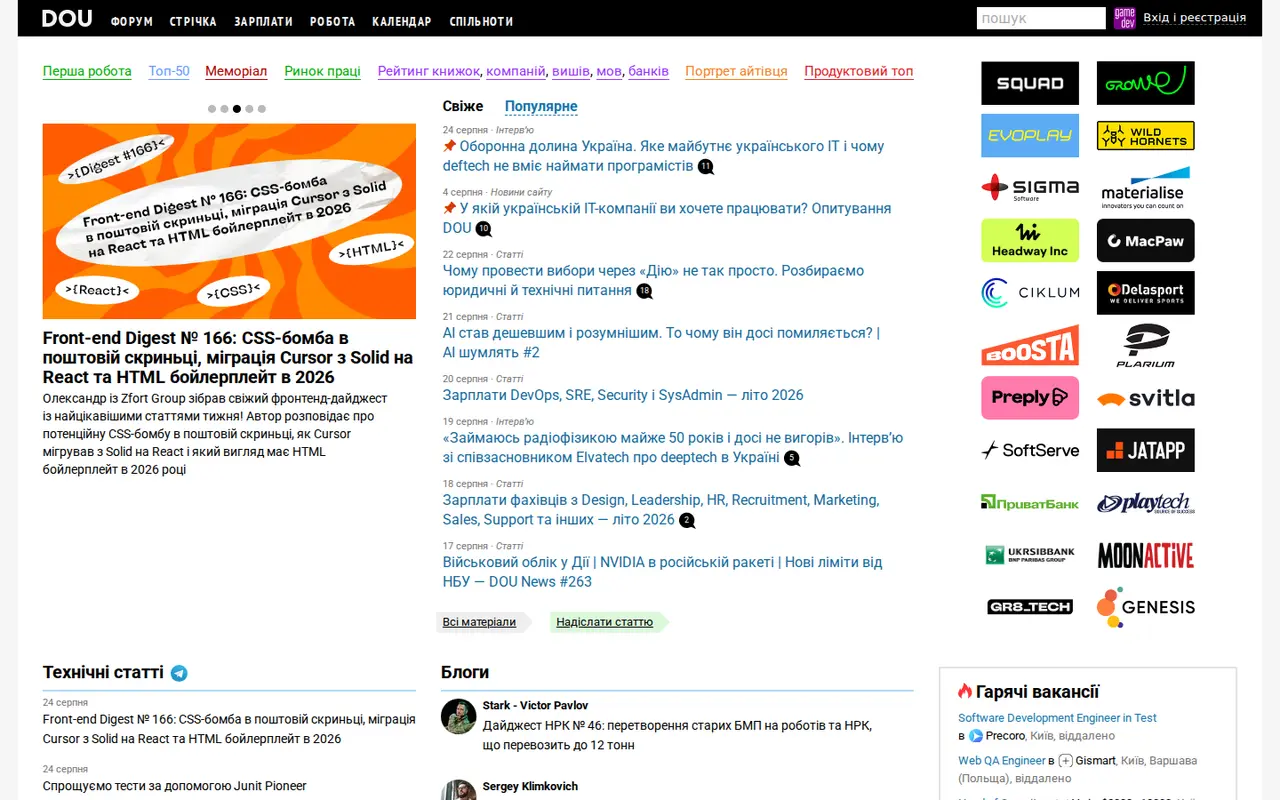Screen dimensions: 1280x800
Task: Click the Всі матеріали button
Action: click(x=480, y=622)
